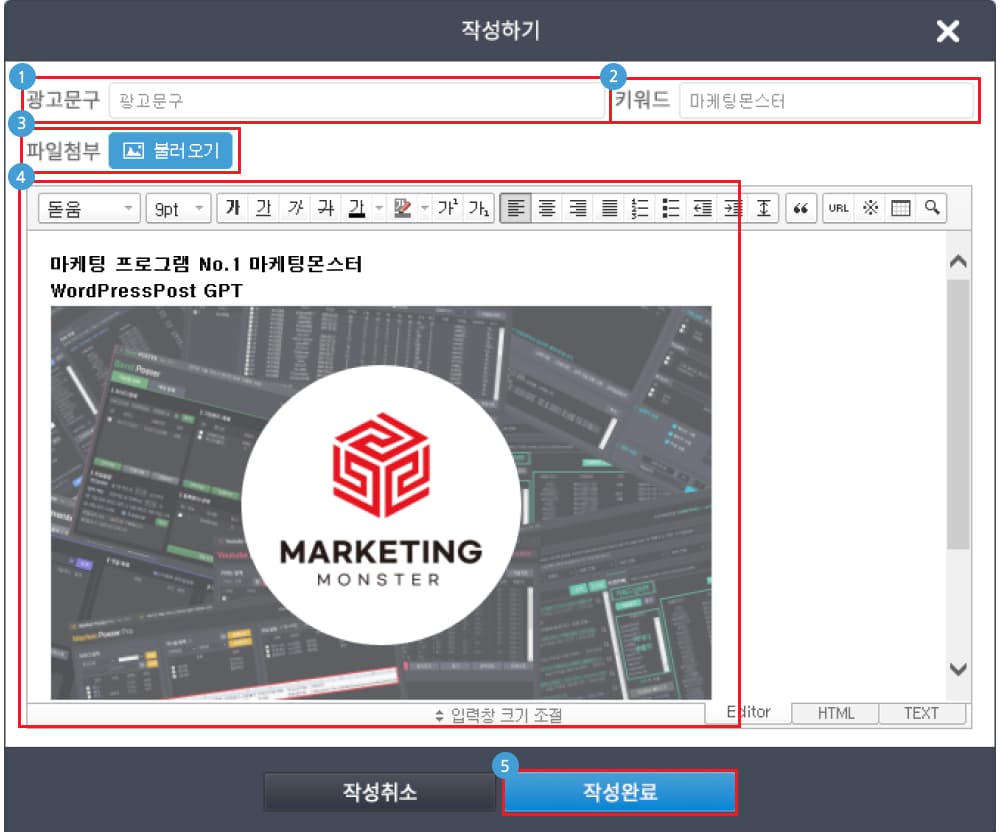This screenshot has width=1000, height=832.
Task: Decrease paragraph indent
Action: pyautogui.click(x=702, y=208)
